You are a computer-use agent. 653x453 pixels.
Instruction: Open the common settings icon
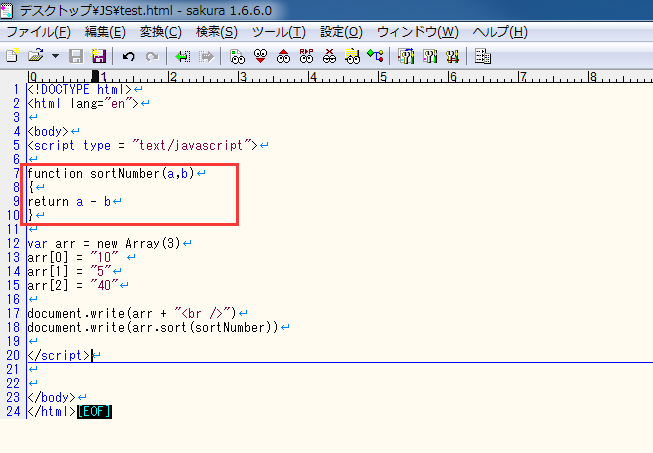coord(452,56)
